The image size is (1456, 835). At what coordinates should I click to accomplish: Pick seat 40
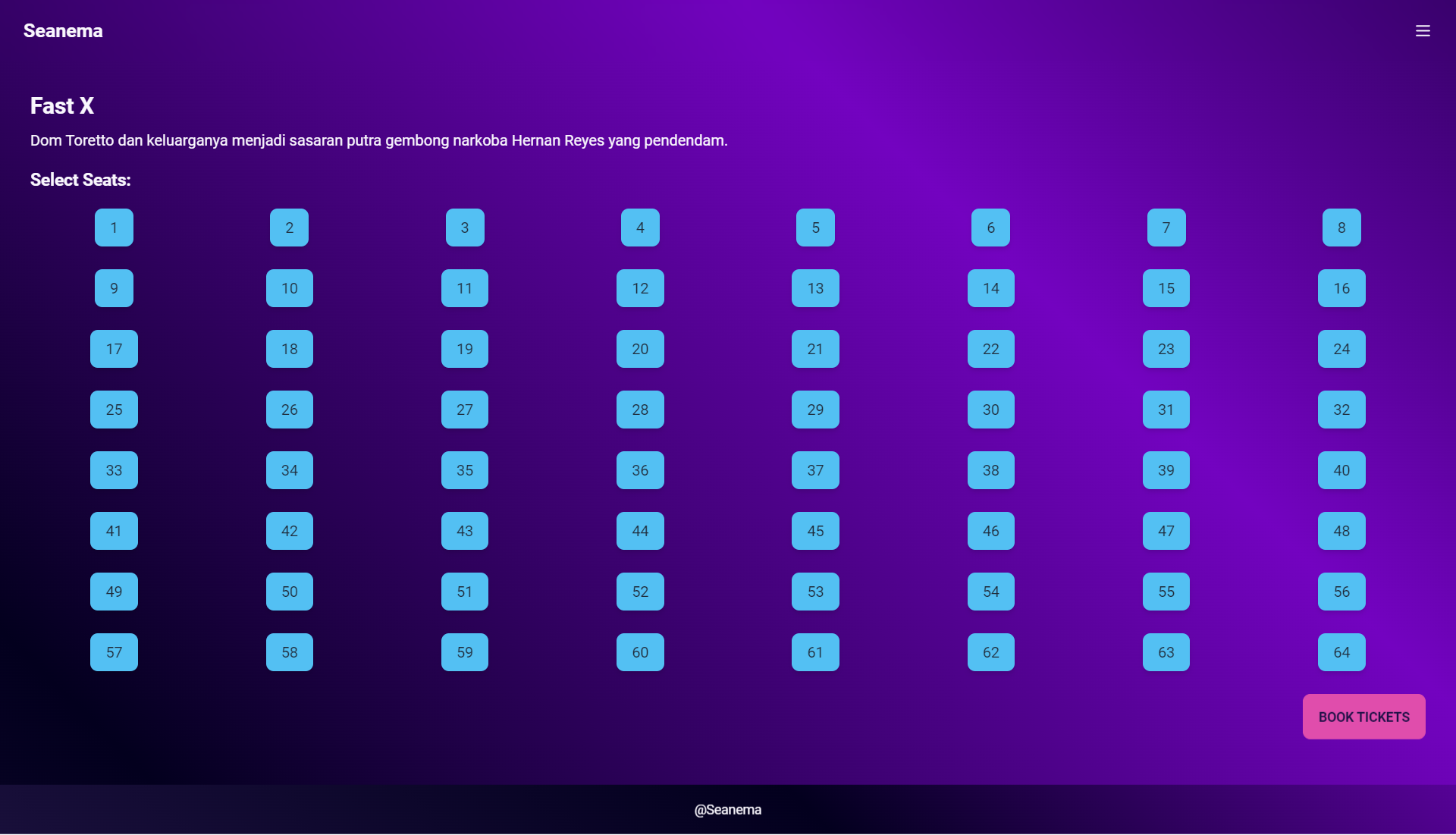[x=1341, y=470]
